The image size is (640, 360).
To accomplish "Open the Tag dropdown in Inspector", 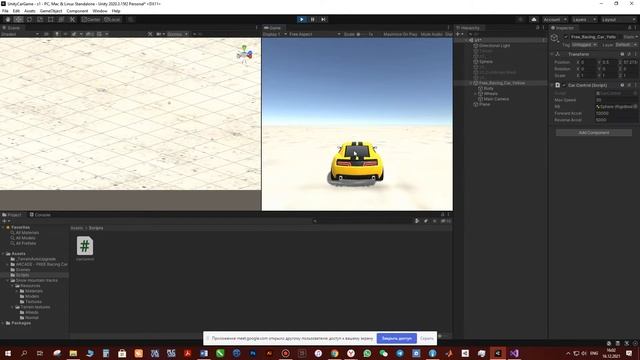I will tap(584, 44).
